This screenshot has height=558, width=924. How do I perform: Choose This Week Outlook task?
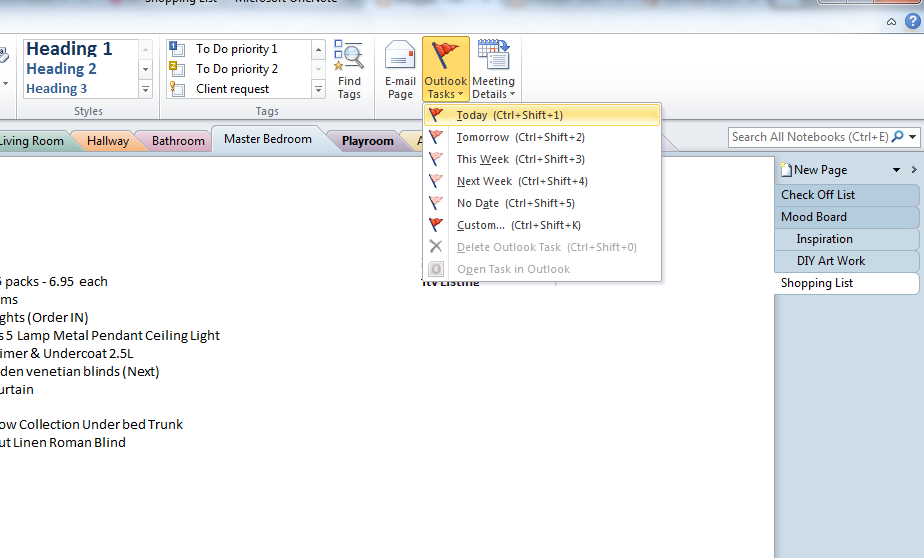542,159
